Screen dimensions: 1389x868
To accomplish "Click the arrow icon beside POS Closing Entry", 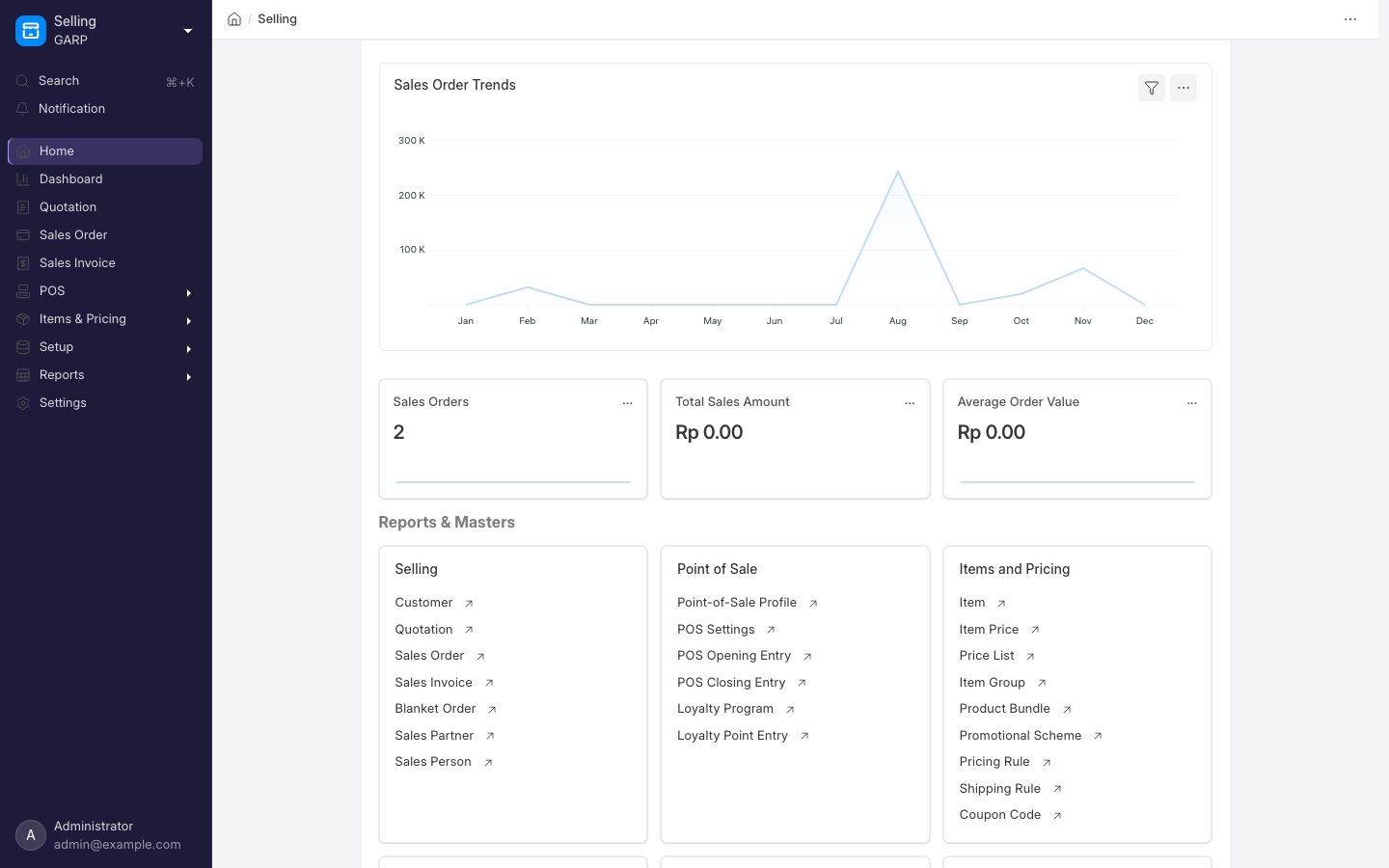I will [x=802, y=683].
